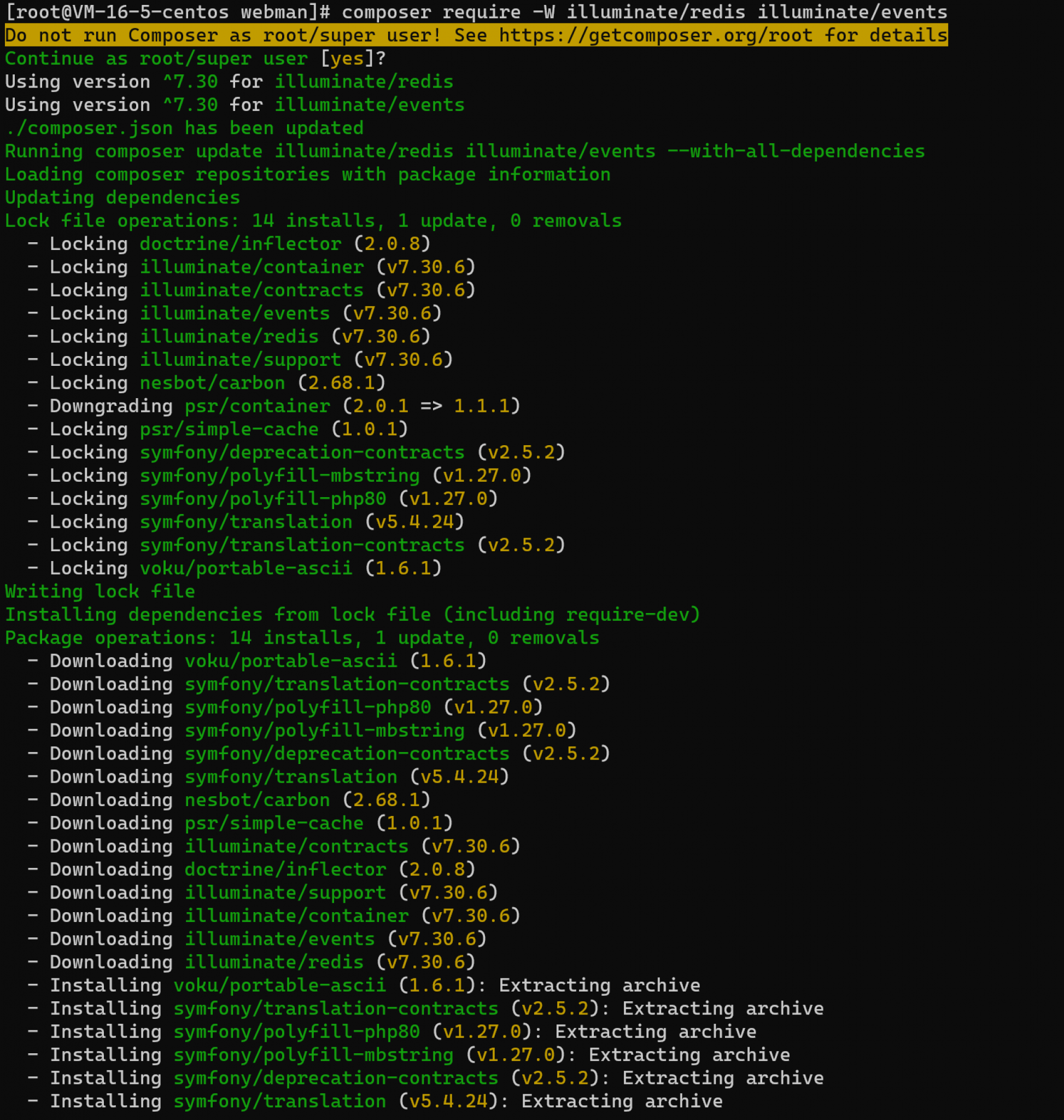The width and height of the screenshot is (1064, 1120).
Task: Click 'Downloading symfony/polyfill-php80 (v1.27.0)' line
Action: coord(285,708)
